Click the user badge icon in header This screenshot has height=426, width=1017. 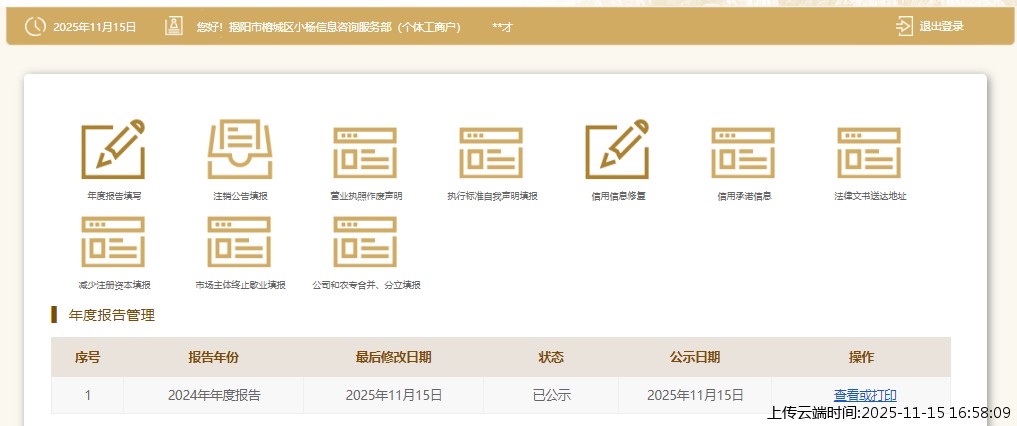174,27
